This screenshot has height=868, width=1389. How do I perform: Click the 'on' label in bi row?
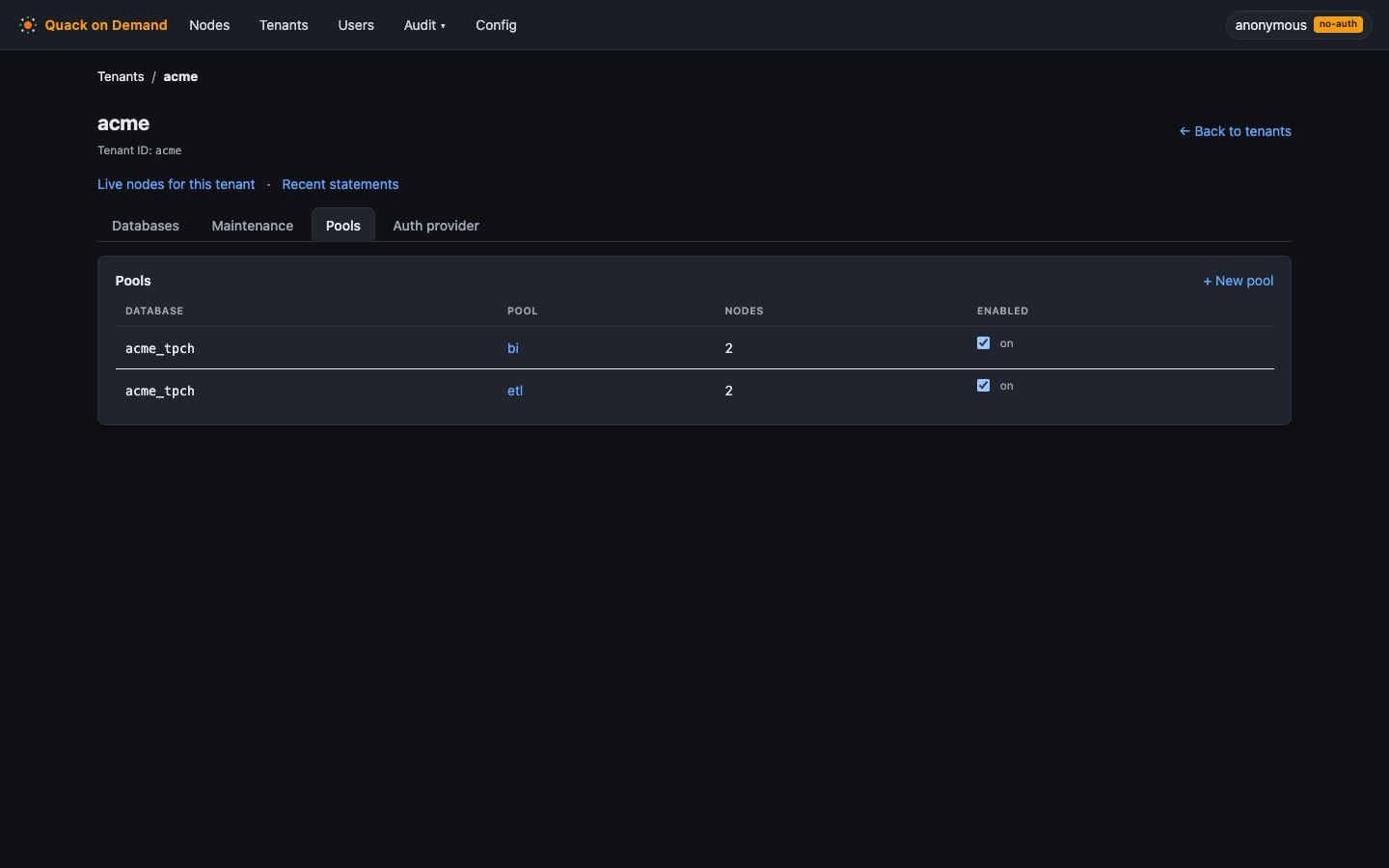tap(1006, 343)
